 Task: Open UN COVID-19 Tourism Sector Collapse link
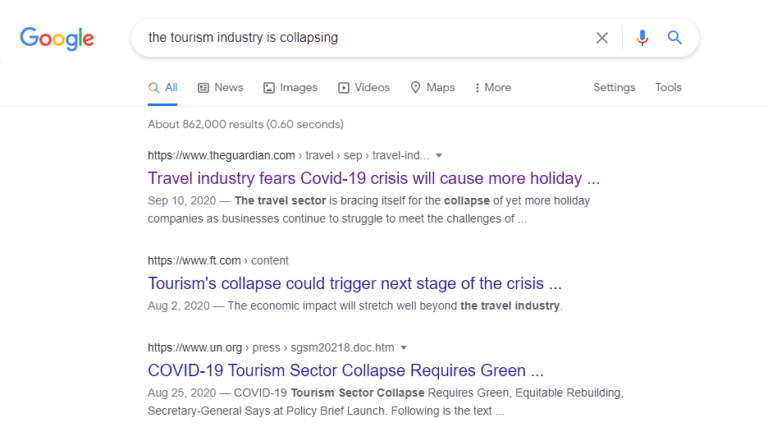(345, 370)
